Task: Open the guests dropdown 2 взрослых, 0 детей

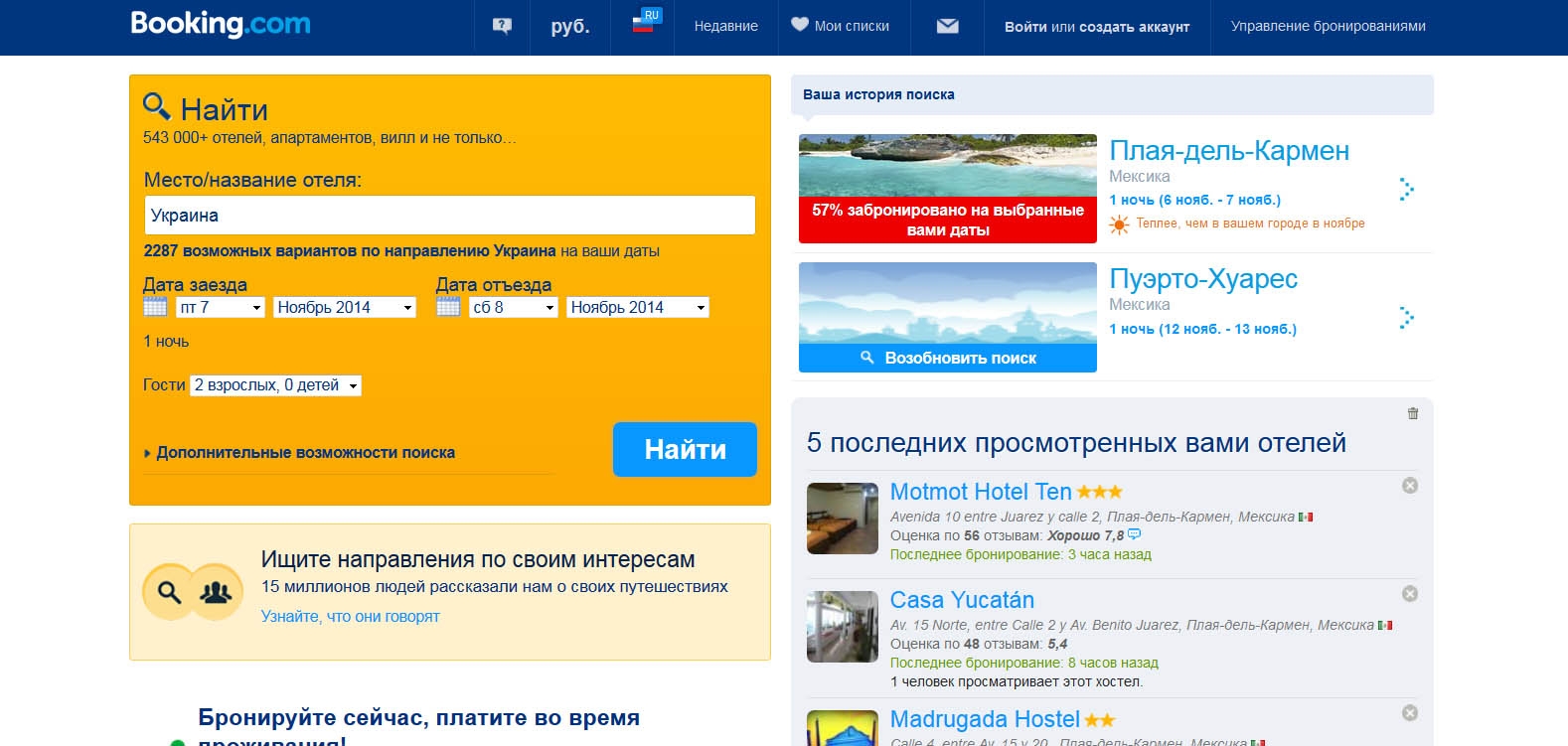Action: click(x=276, y=385)
